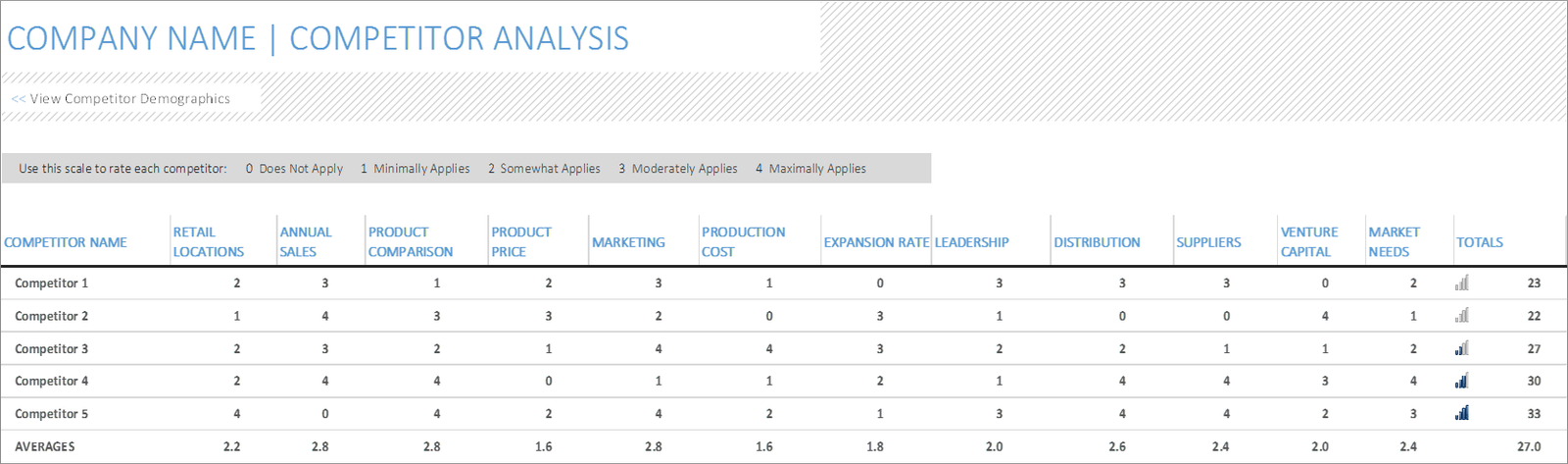The image size is (1568, 464).
Task: Click the bar chart icon for Competitor 5
Action: (x=1462, y=414)
